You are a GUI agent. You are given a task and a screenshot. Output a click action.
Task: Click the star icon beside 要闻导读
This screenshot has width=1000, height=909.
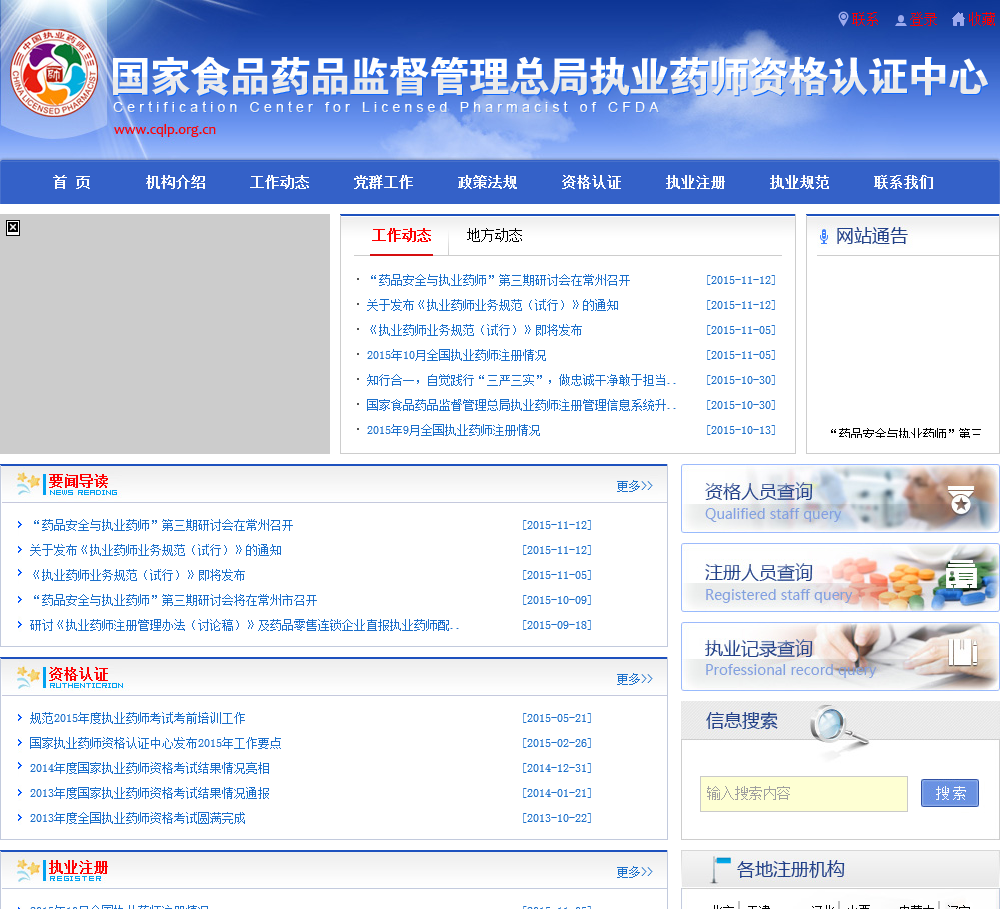click(28, 484)
